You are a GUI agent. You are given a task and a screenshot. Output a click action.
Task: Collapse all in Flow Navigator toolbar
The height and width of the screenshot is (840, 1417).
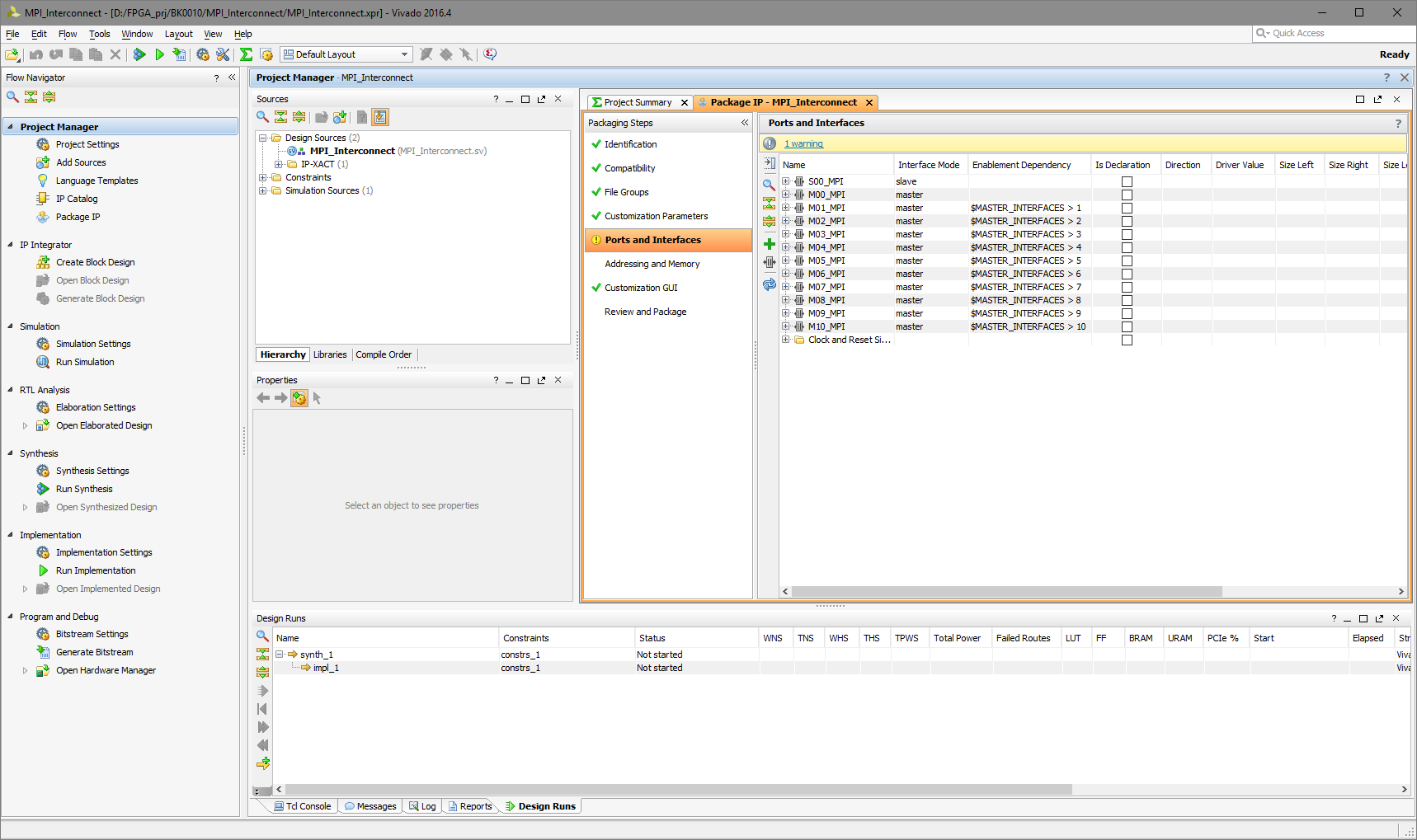tap(31, 97)
